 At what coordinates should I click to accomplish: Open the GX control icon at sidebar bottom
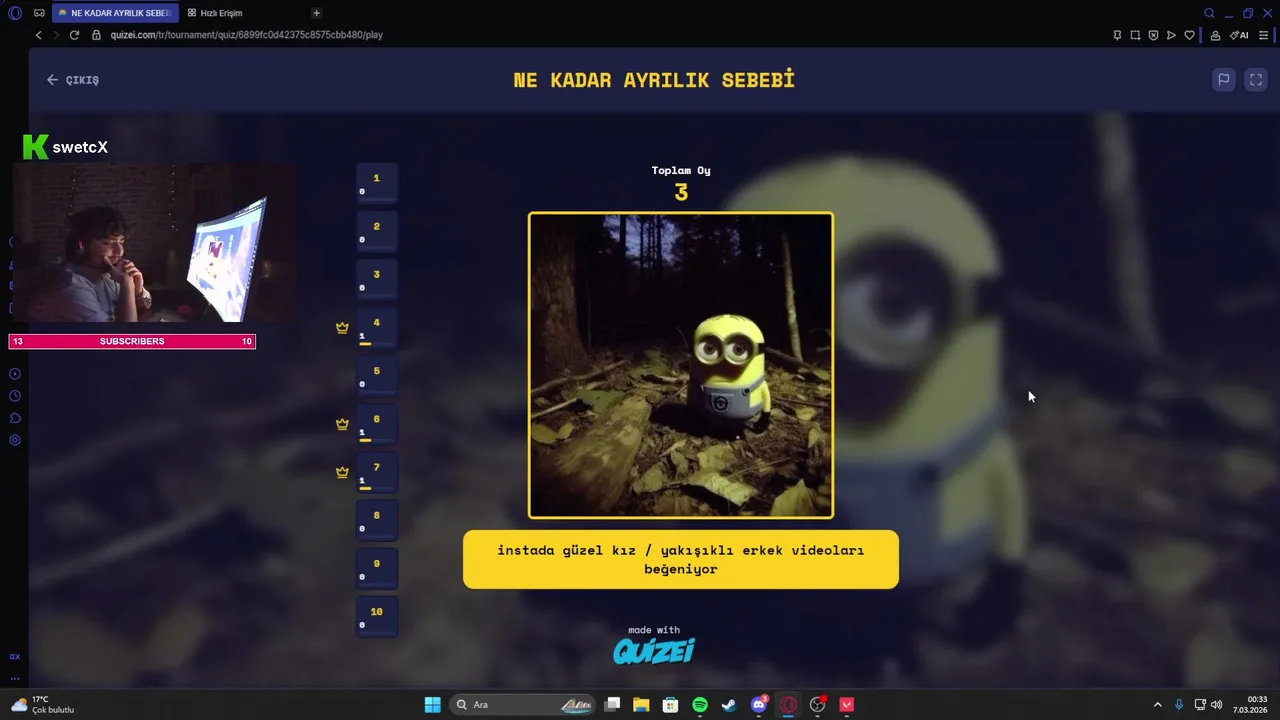click(15, 657)
